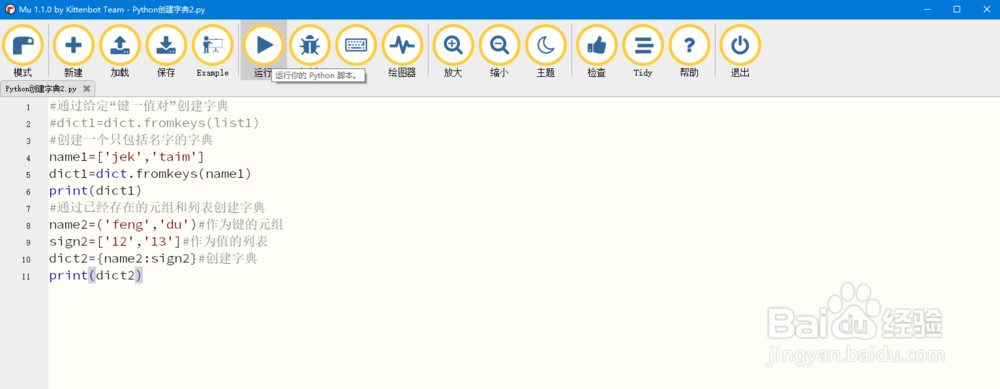This screenshot has height=389, width=1000.
Task: Select the Python创建字典2.py tab
Action: coord(41,89)
